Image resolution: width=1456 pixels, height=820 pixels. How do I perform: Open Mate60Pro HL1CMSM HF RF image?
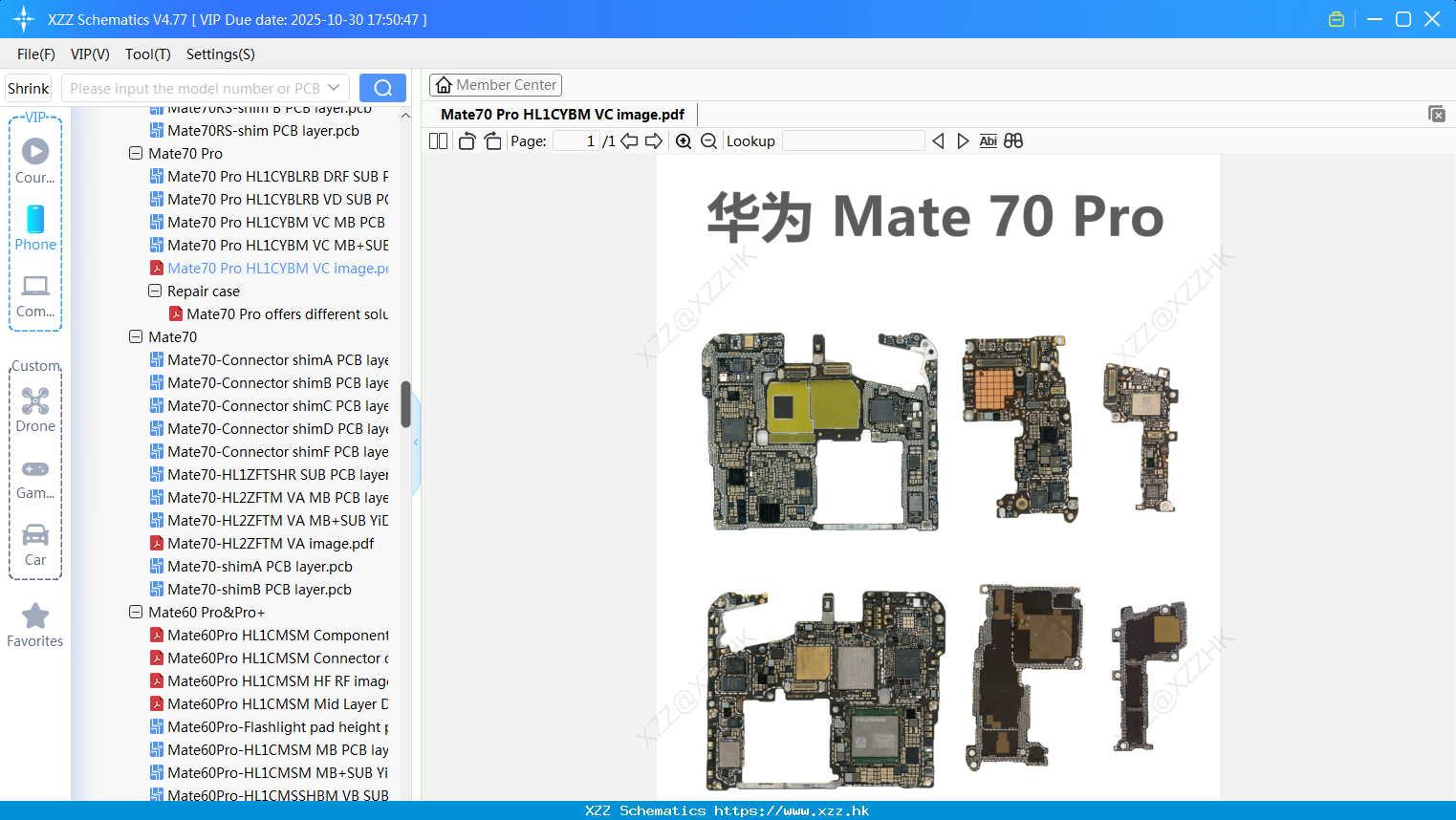270,681
